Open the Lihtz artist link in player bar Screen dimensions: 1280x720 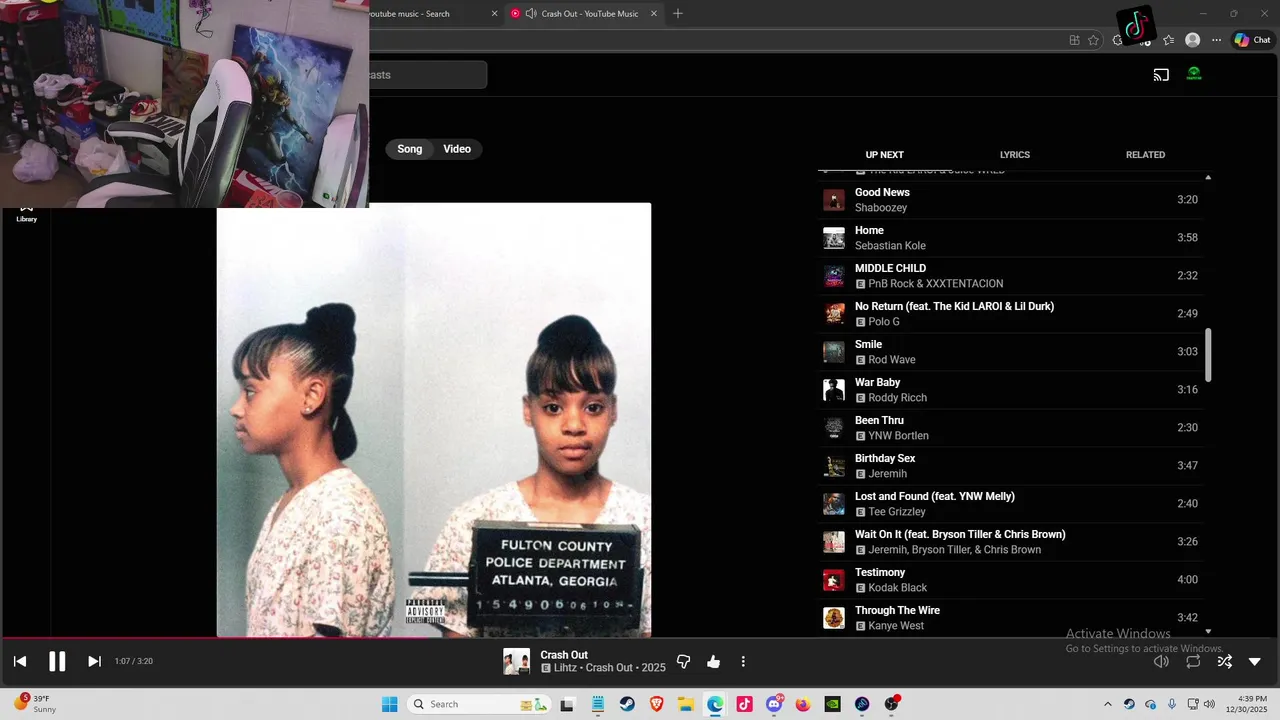click(567, 668)
